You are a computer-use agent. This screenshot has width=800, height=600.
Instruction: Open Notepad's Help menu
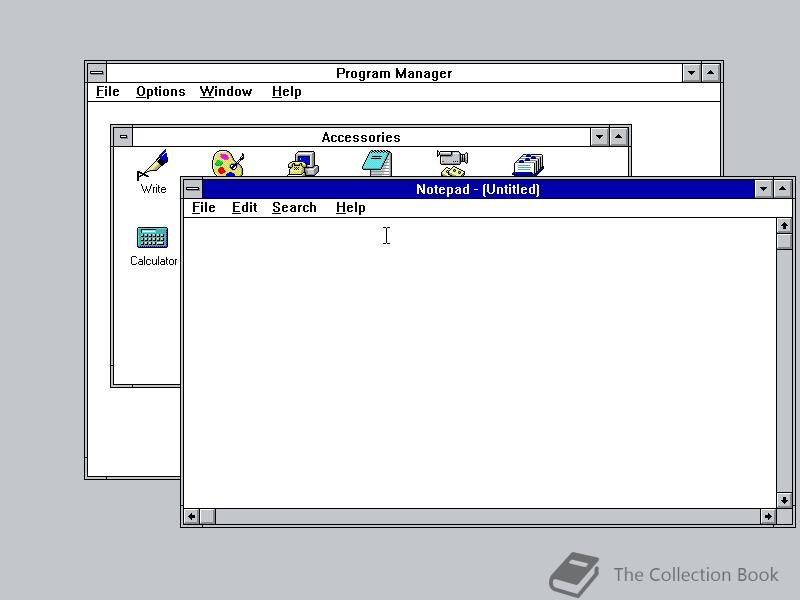350,207
